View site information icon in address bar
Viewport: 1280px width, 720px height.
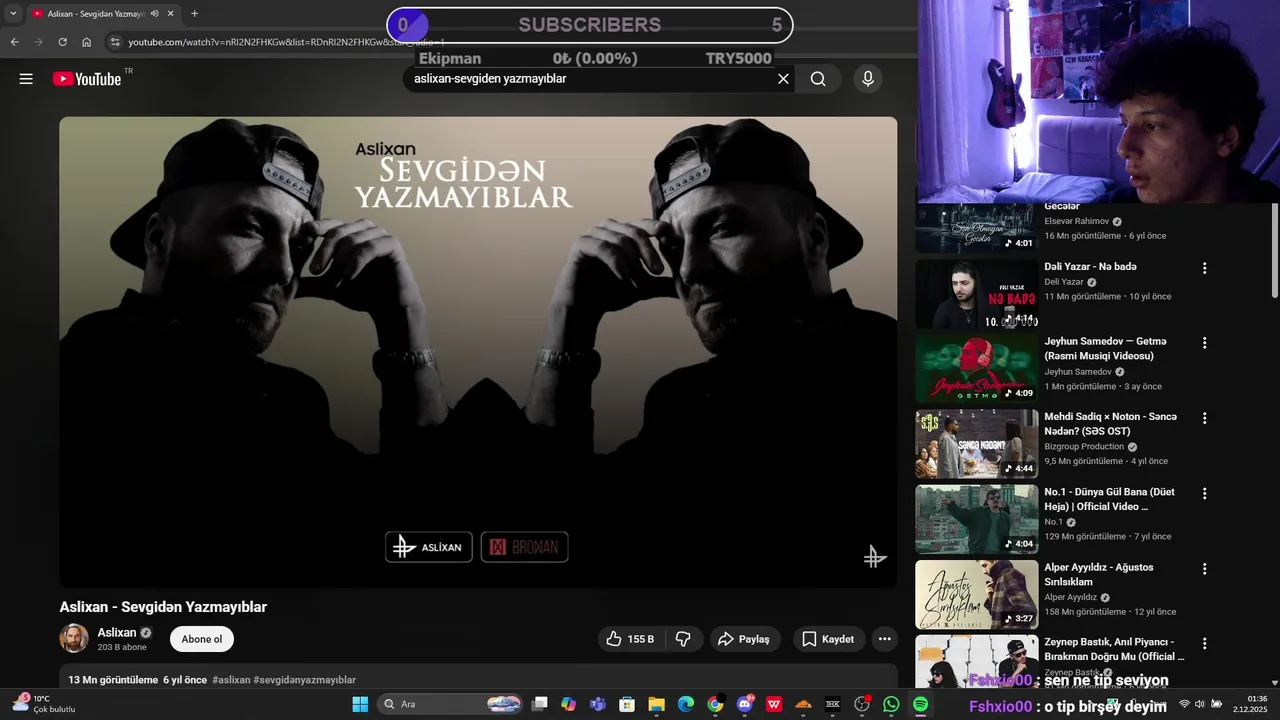(115, 42)
